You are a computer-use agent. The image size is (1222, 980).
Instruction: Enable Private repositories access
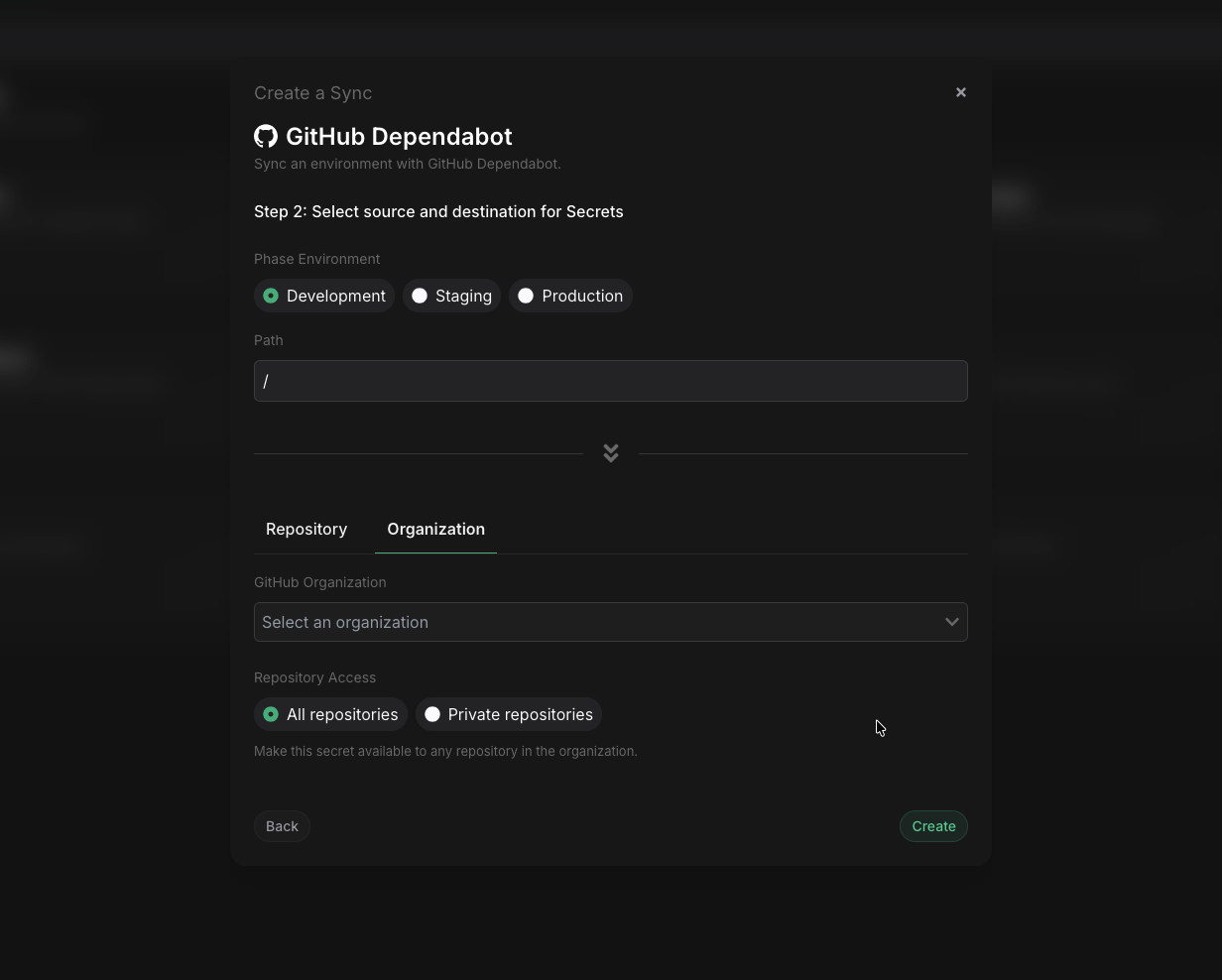click(x=509, y=714)
